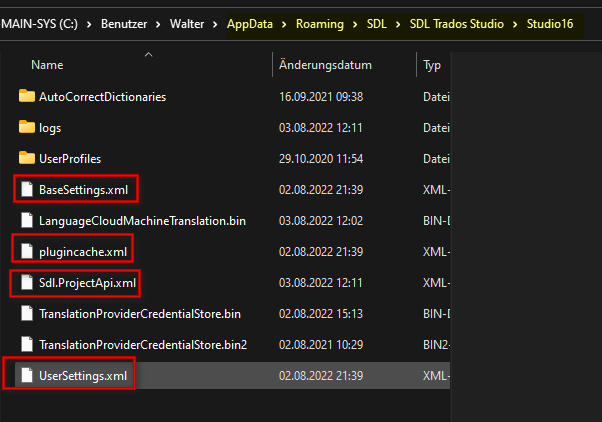602x422 pixels.
Task: Sort by Typ column header
Action: click(x=432, y=66)
